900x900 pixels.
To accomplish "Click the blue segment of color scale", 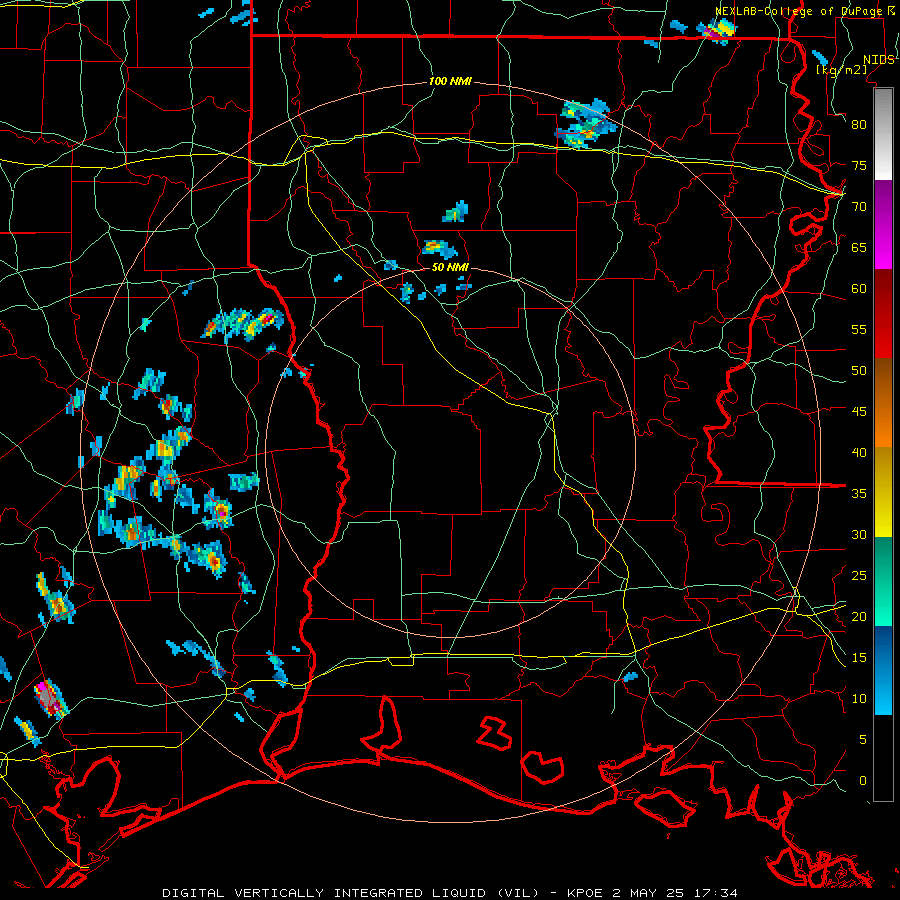I will pyautogui.click(x=883, y=670).
